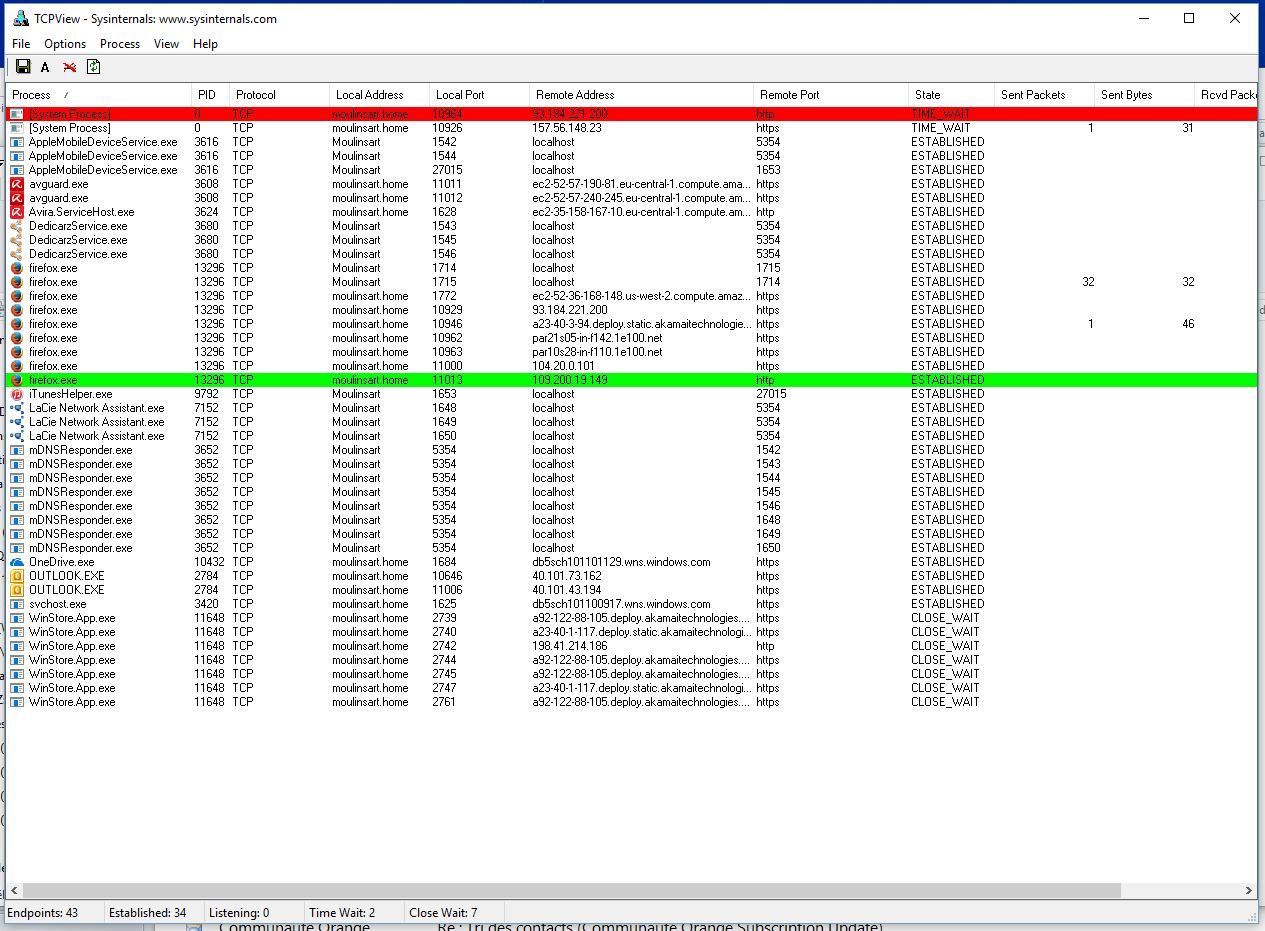Sort by the Sent Packets column header

point(1044,95)
